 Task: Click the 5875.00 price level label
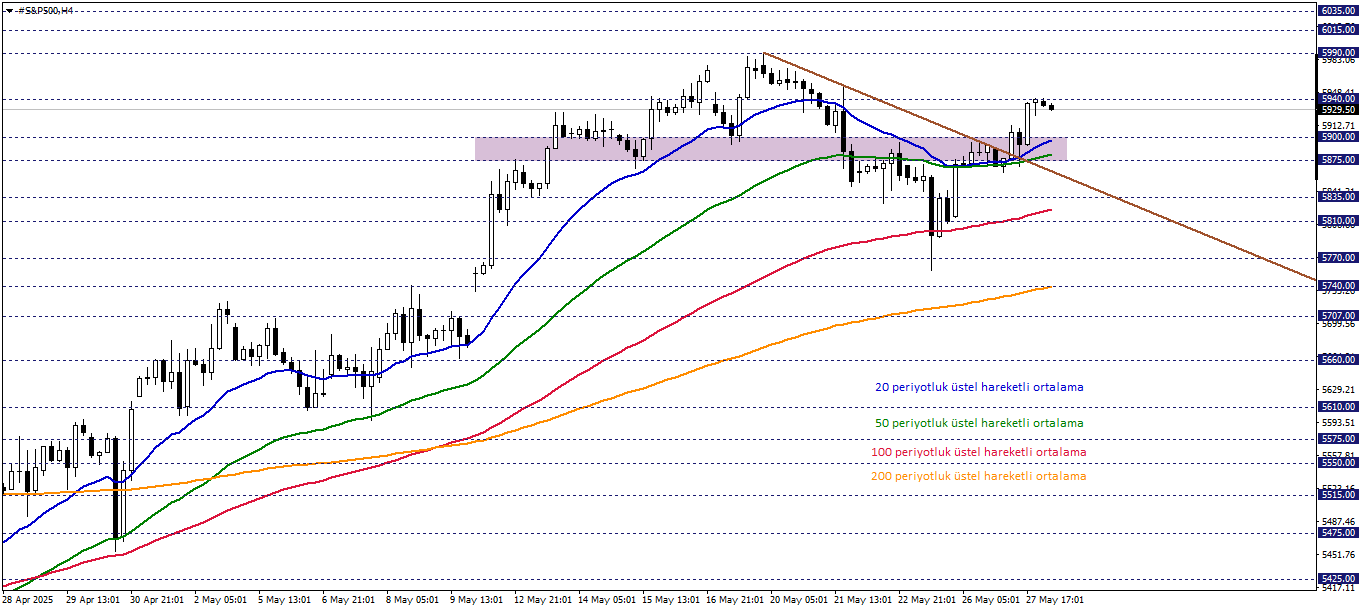point(1338,160)
